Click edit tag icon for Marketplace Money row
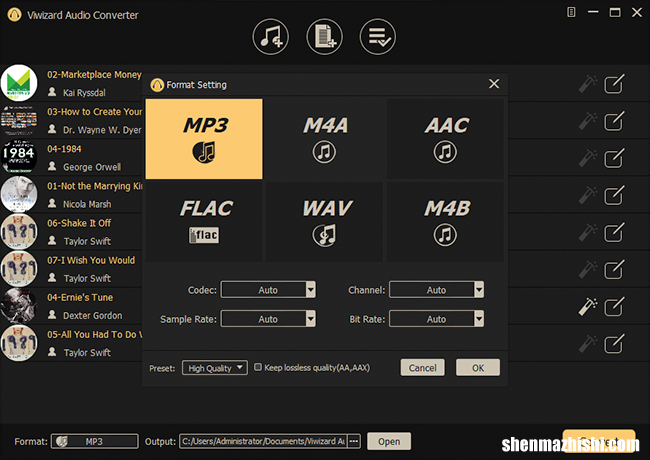650x460 pixels. (614, 84)
